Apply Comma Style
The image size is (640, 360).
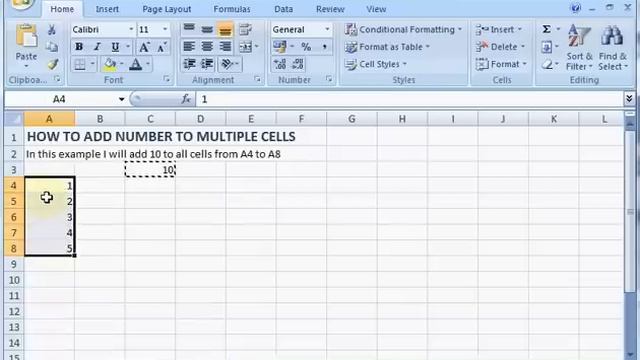[x=324, y=47]
